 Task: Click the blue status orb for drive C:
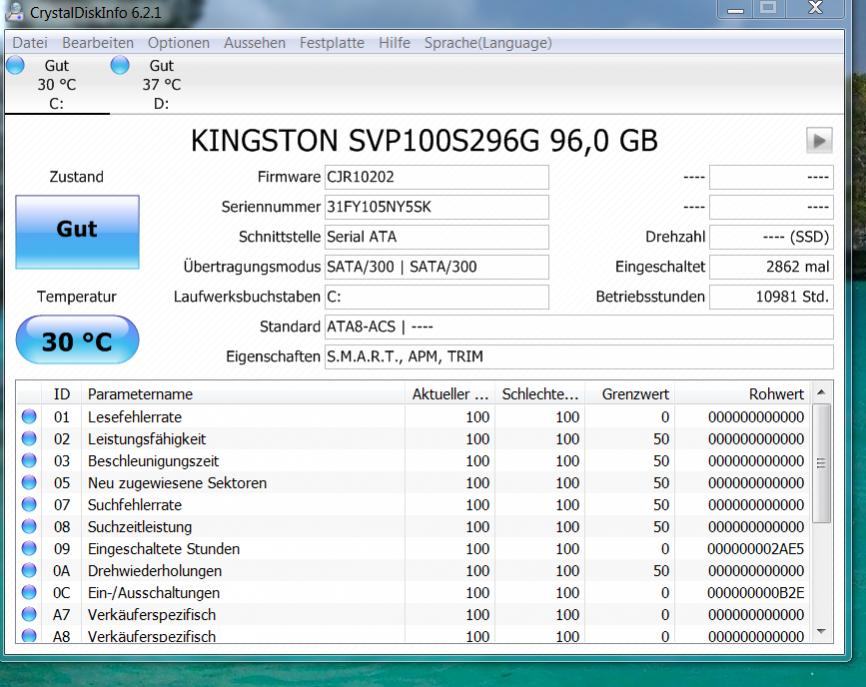pyautogui.click(x=15, y=65)
